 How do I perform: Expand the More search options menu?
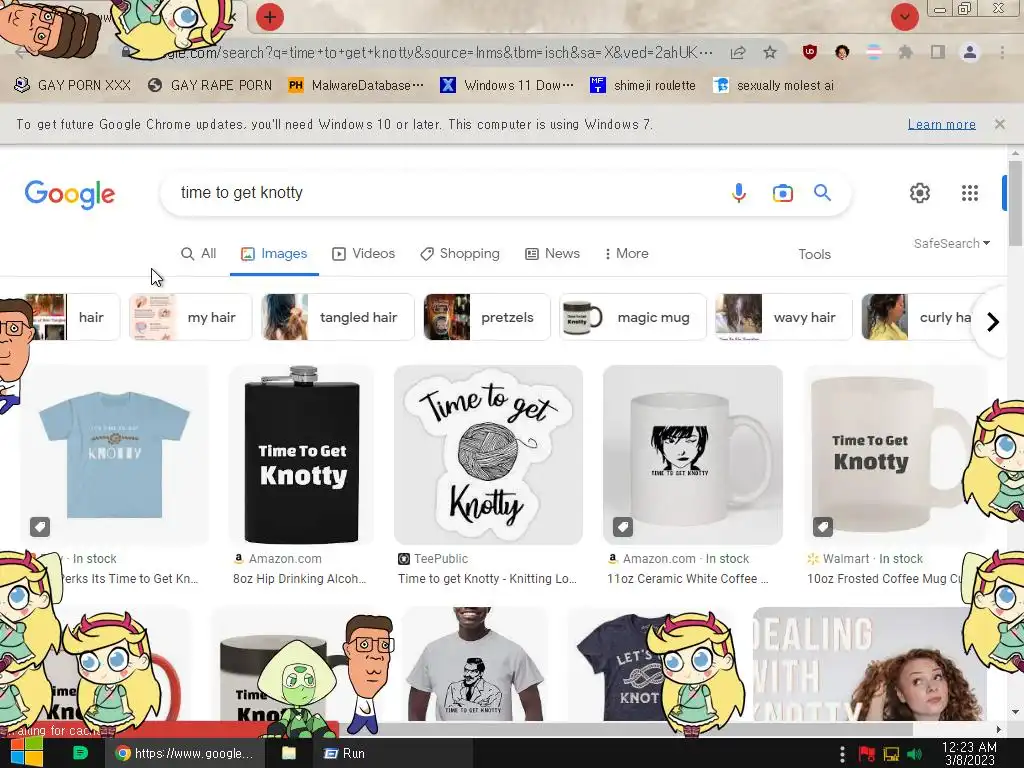point(626,253)
